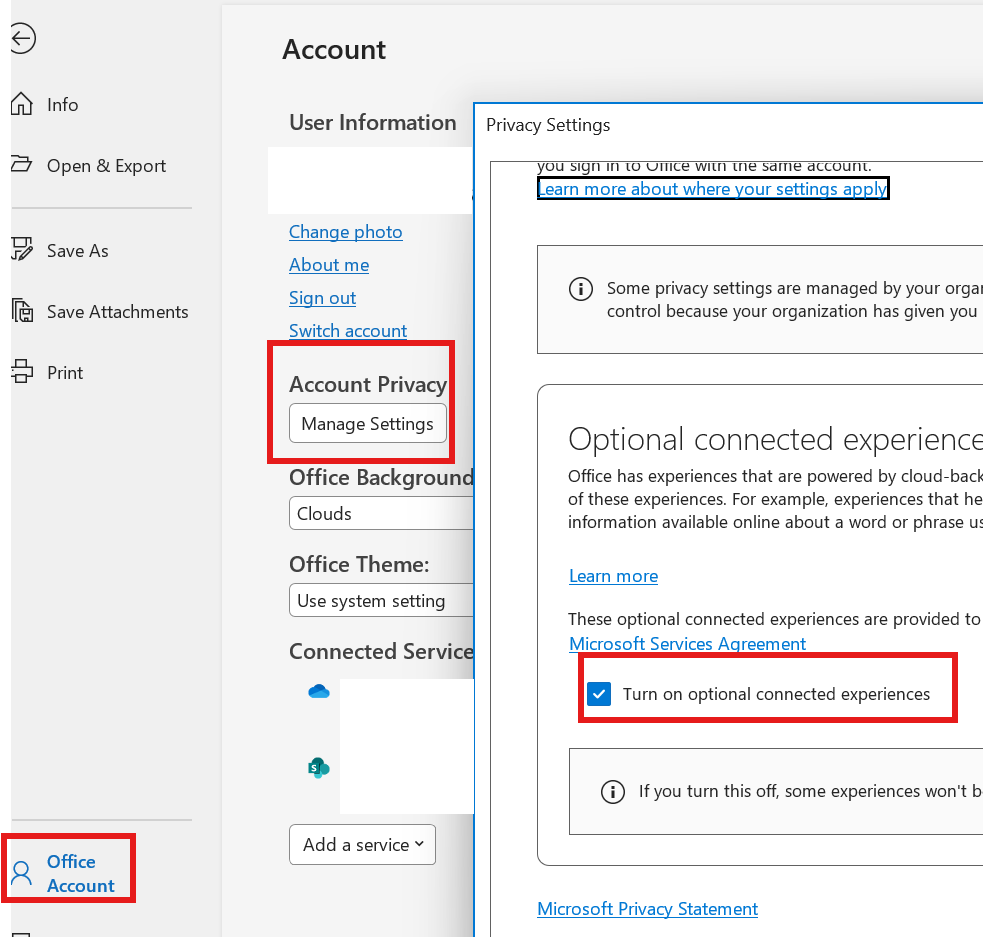Click the Sign out link
The width and height of the screenshot is (983, 937).
tap(322, 298)
